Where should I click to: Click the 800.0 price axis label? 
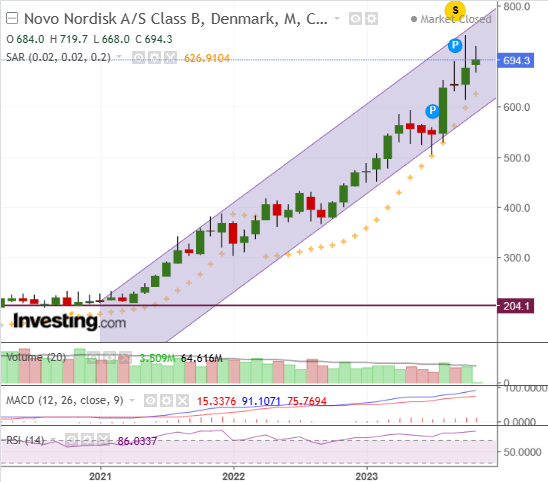pos(517,7)
